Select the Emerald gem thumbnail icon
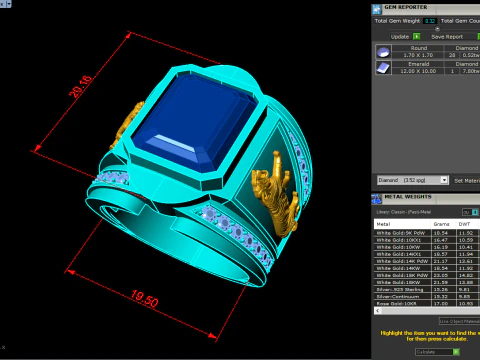The image size is (480, 360). 383,68
